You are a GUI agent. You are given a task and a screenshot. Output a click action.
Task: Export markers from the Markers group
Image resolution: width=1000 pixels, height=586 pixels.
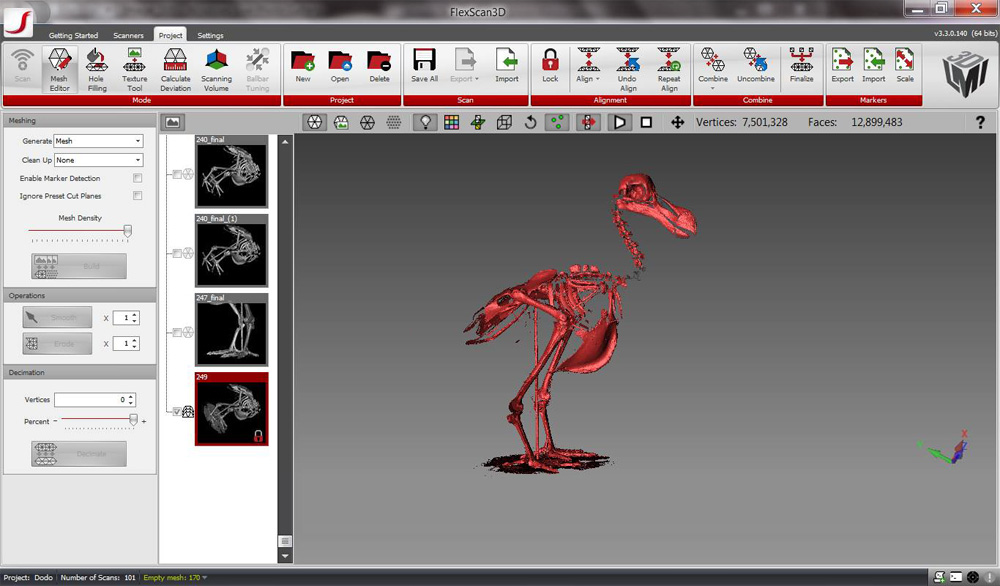(842, 66)
